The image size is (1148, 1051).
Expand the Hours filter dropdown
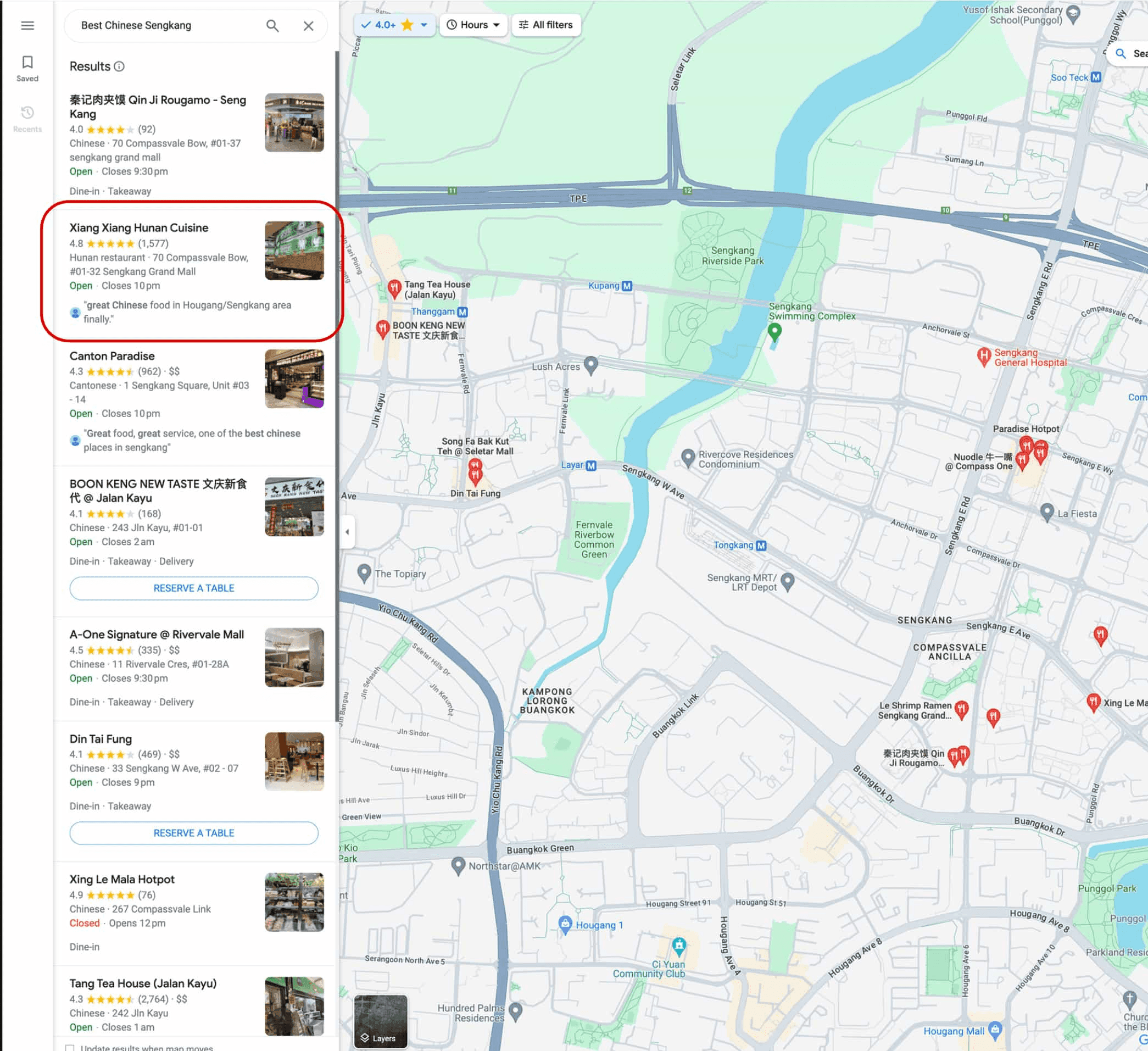click(x=473, y=25)
